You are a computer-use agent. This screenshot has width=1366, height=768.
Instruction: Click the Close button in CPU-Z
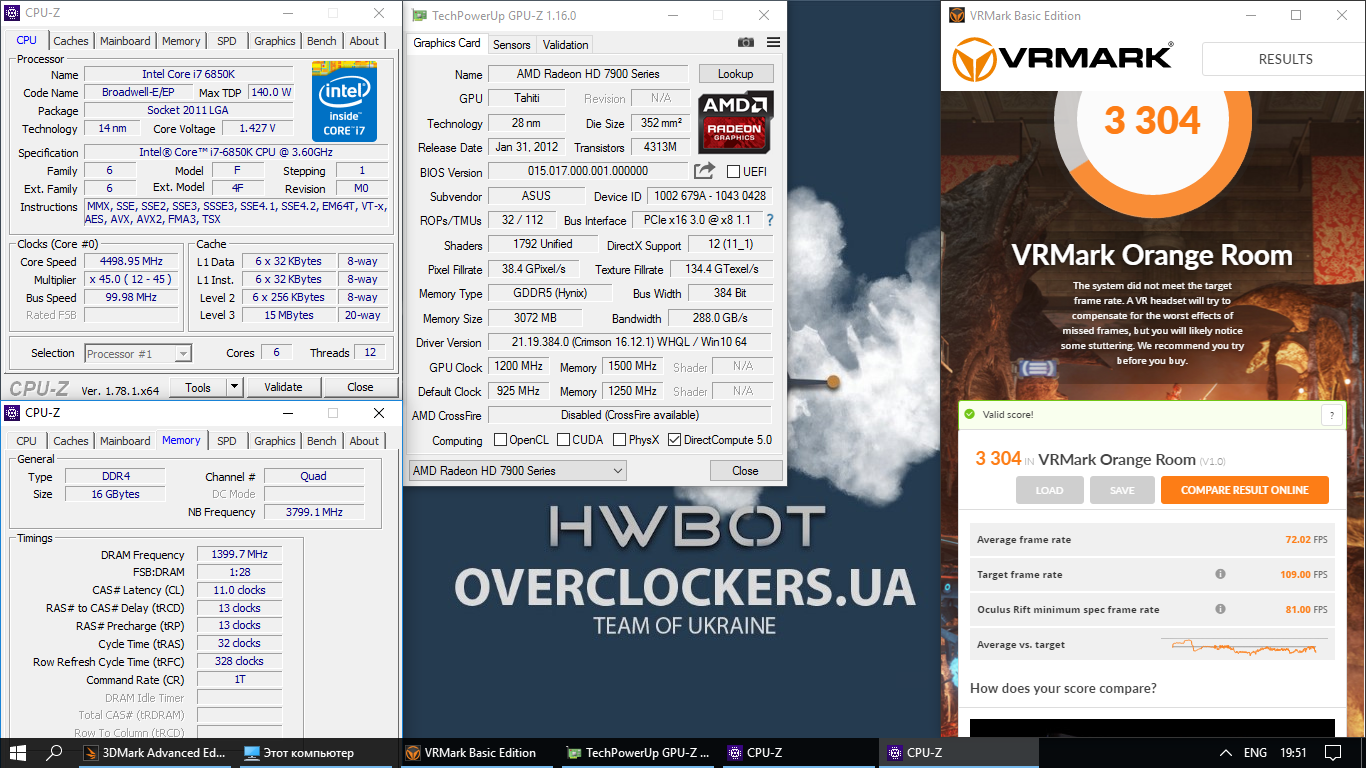pyautogui.click(x=360, y=387)
